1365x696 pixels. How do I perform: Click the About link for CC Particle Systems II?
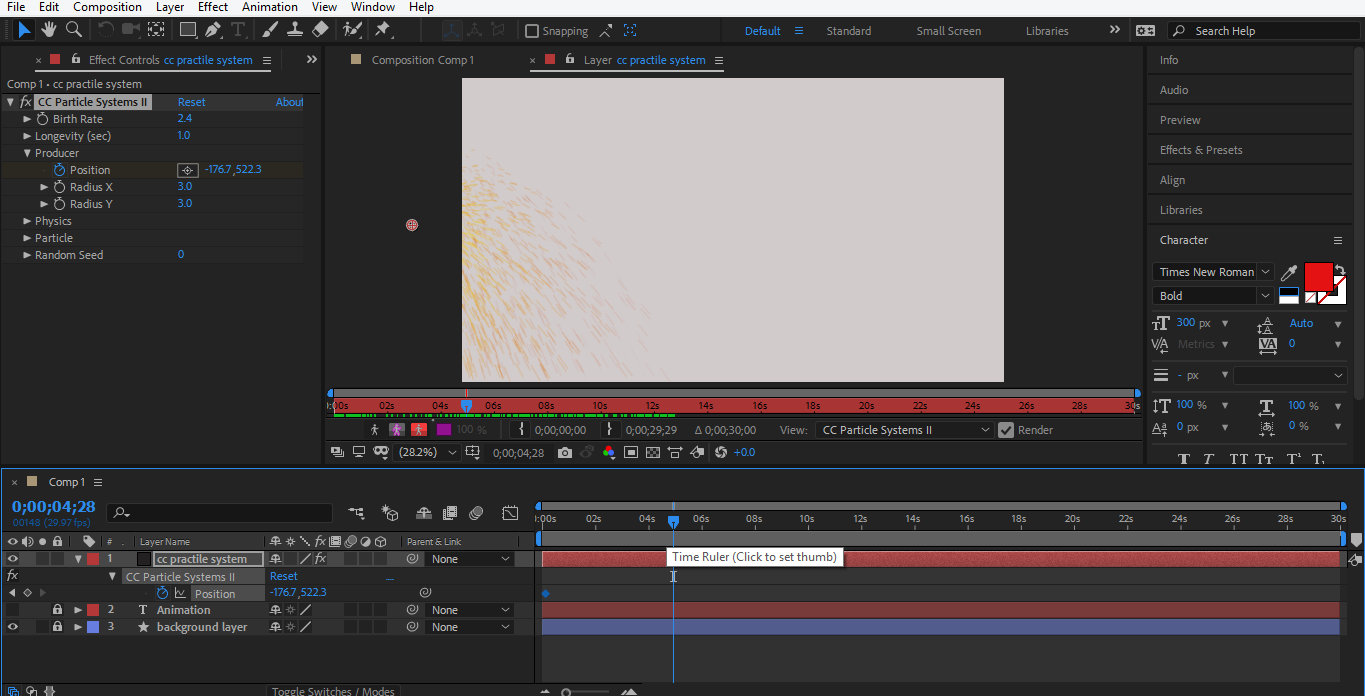point(289,102)
